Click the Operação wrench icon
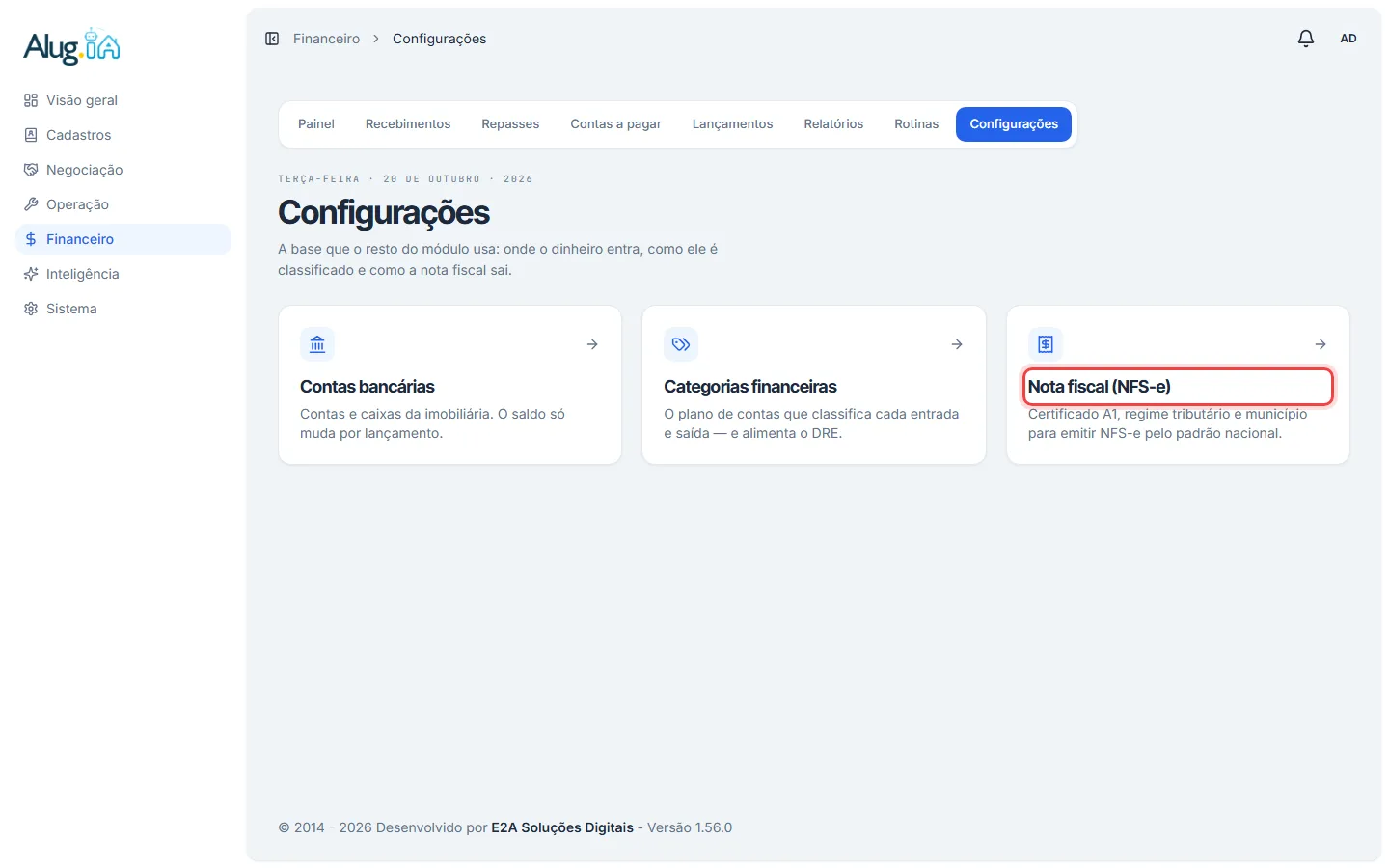The image size is (1389, 868). [x=31, y=204]
